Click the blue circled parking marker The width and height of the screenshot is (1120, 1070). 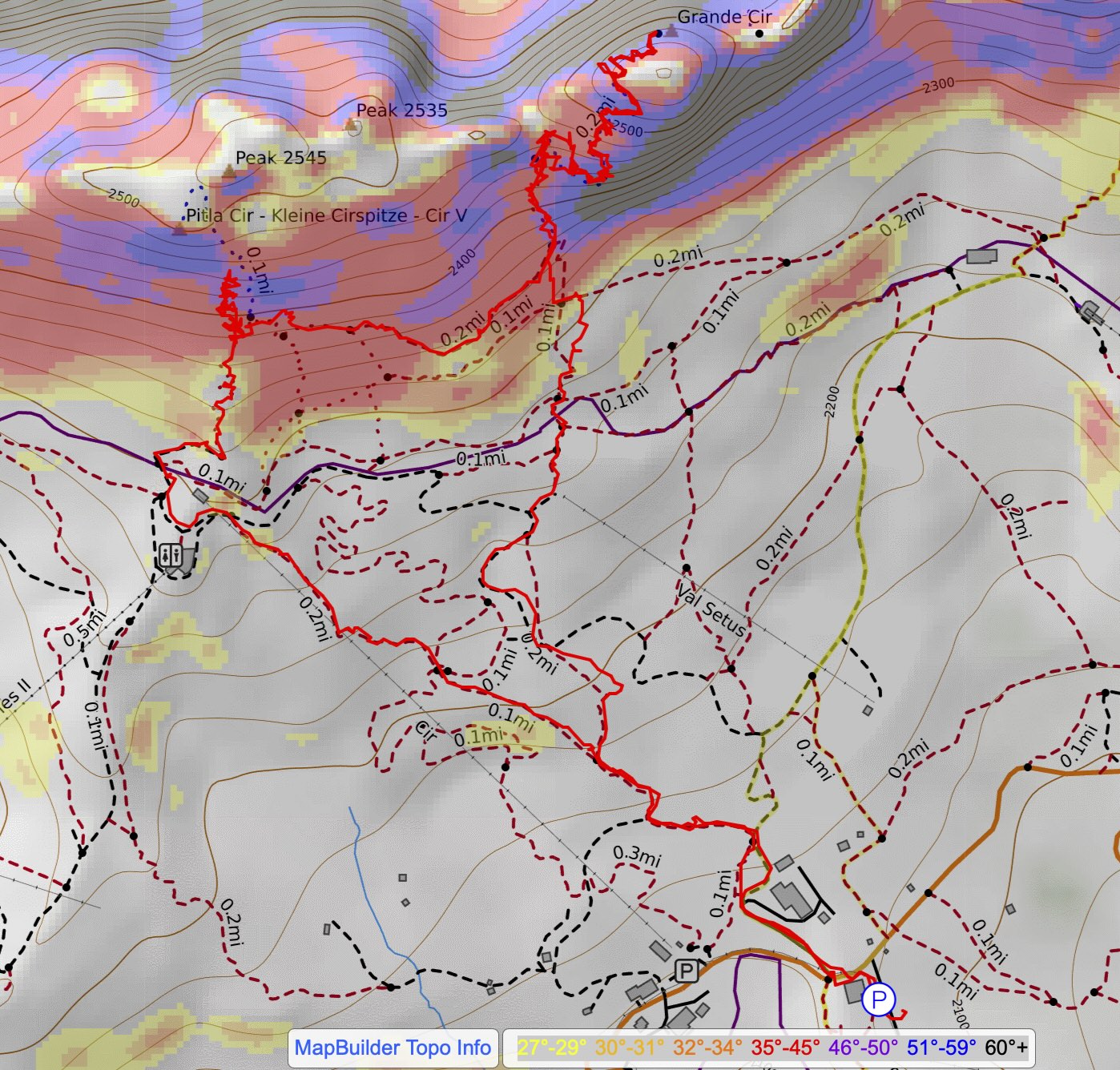point(879,1000)
